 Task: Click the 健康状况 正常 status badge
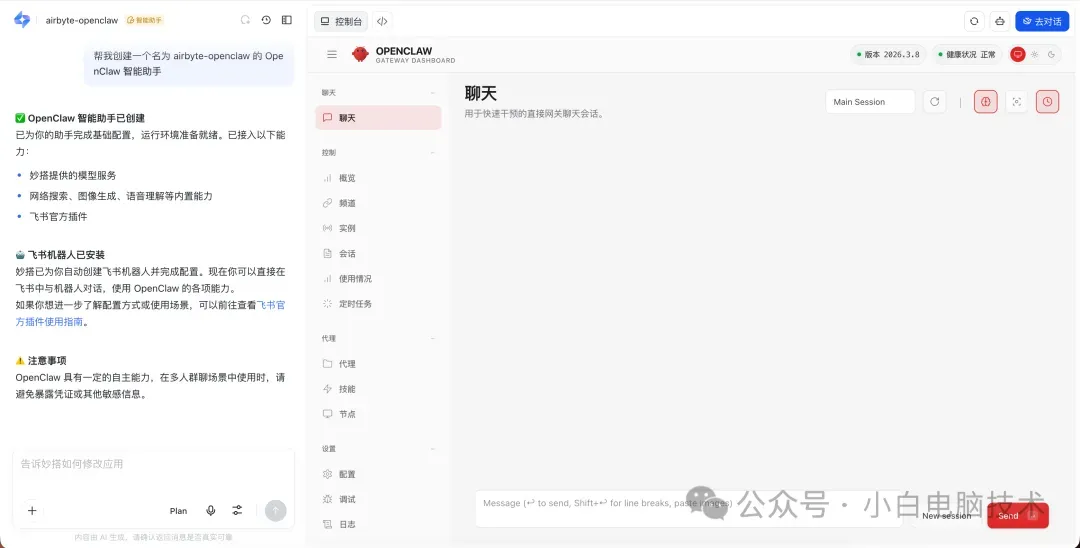point(966,54)
